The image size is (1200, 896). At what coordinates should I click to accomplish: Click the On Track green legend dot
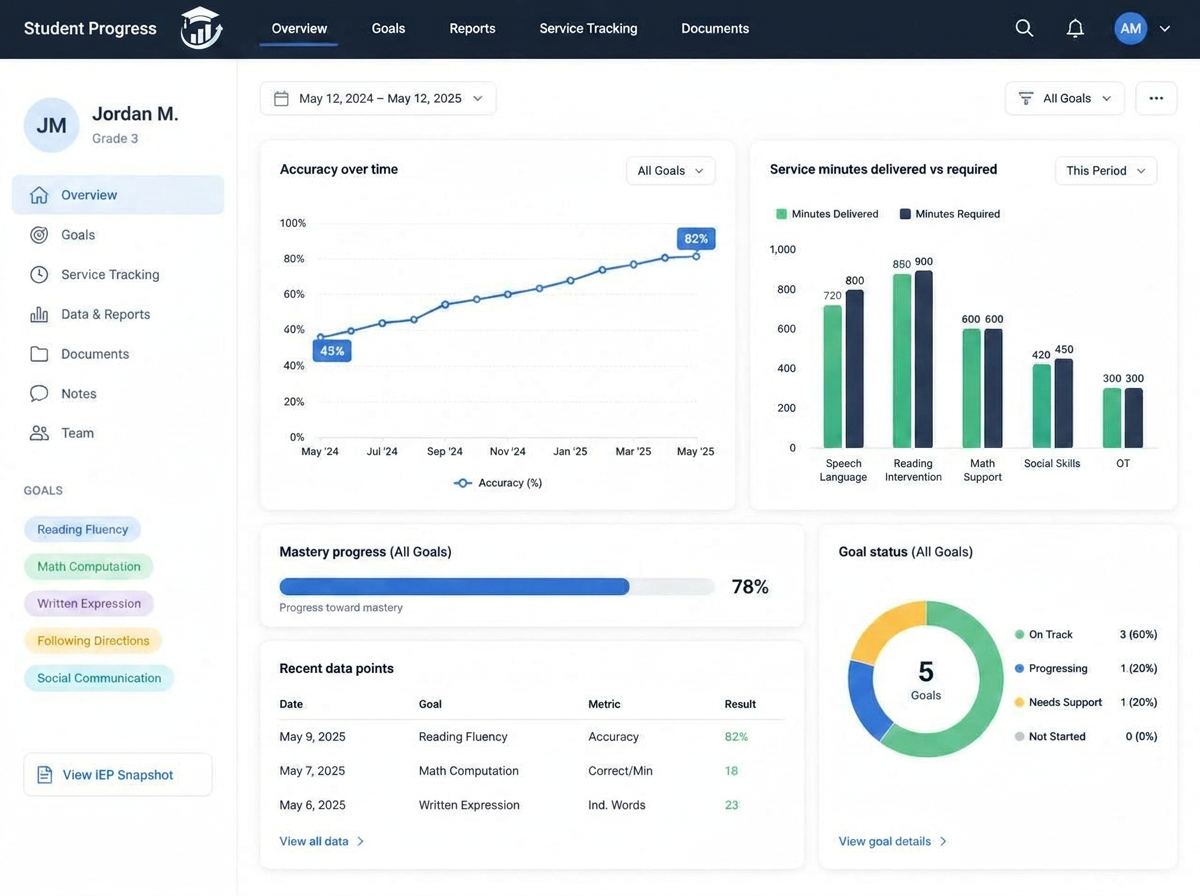pos(1019,635)
